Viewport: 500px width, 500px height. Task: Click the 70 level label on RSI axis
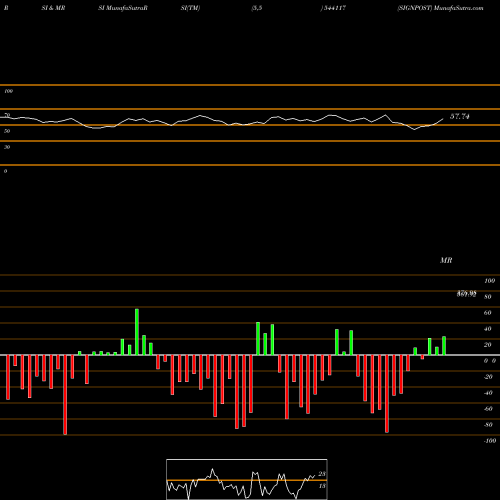click(7, 115)
